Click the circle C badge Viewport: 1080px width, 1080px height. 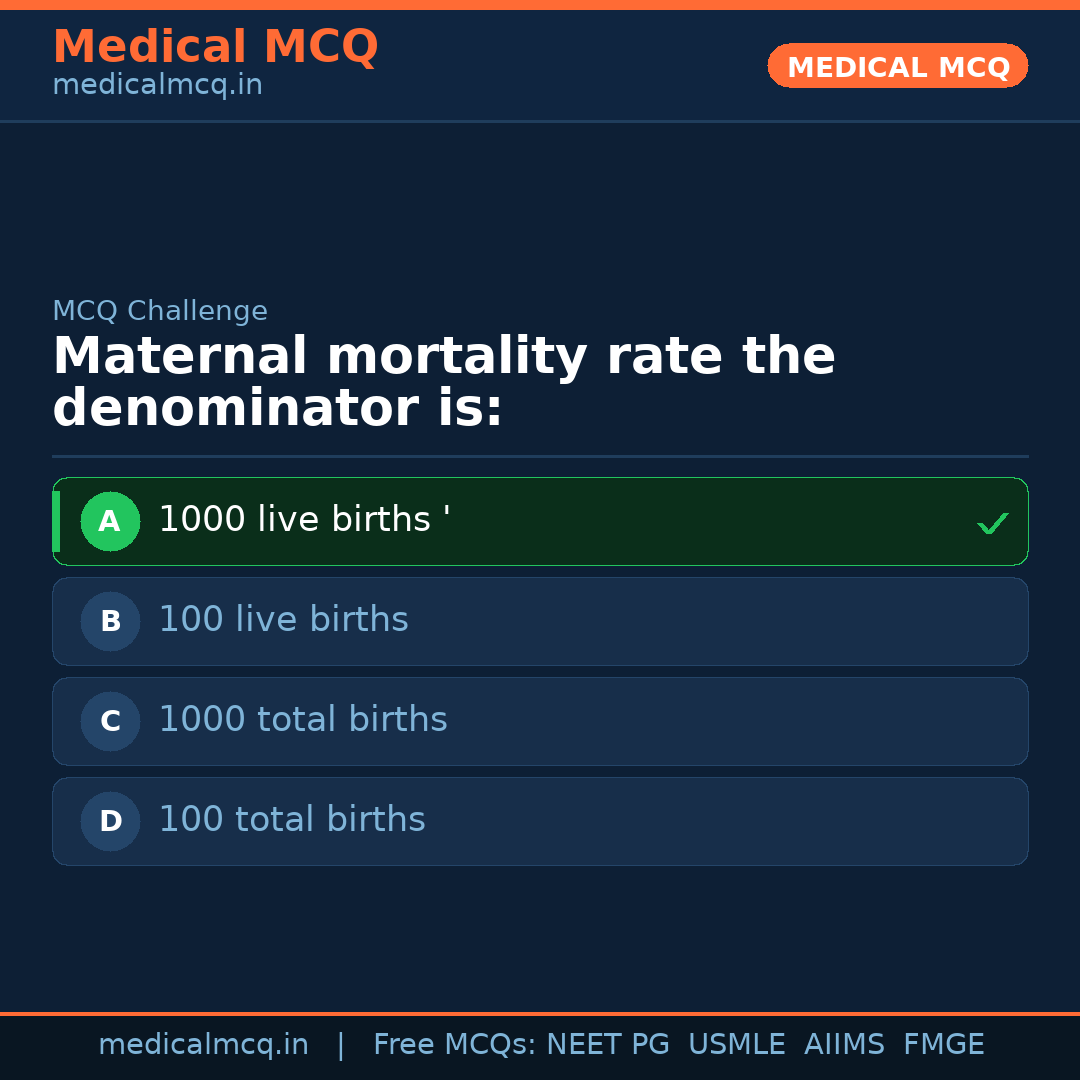pos(110,721)
